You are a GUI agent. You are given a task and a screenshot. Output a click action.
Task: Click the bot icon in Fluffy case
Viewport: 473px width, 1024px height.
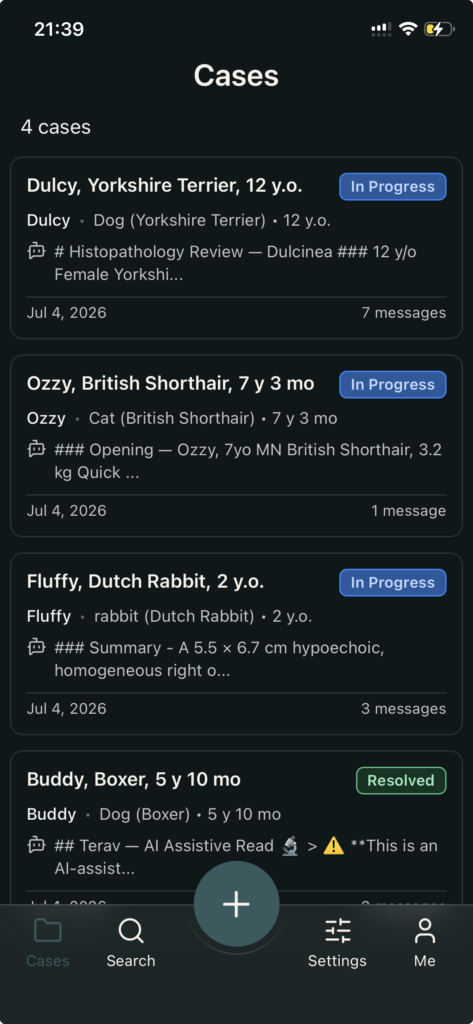tap(37, 647)
